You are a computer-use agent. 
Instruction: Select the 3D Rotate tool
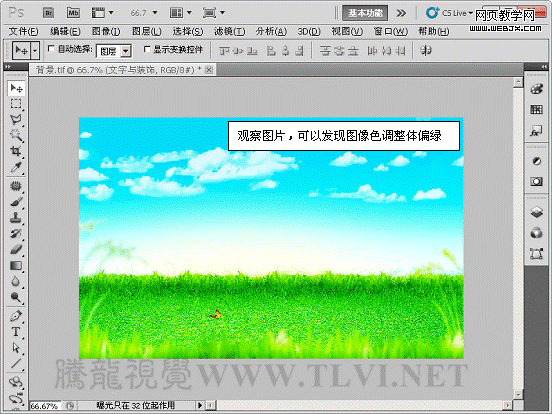[16, 382]
